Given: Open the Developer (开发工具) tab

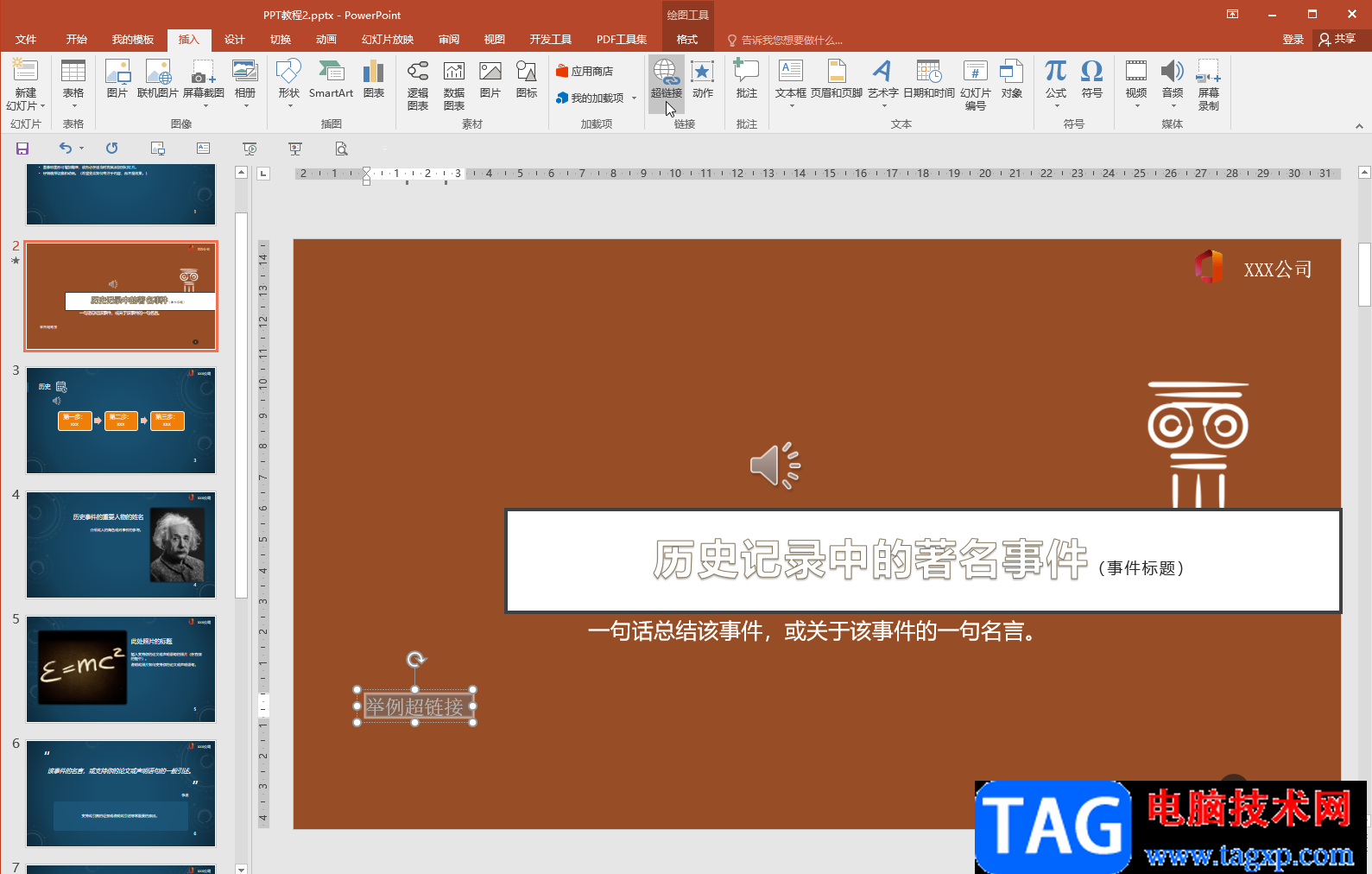Looking at the screenshot, I should [551, 40].
